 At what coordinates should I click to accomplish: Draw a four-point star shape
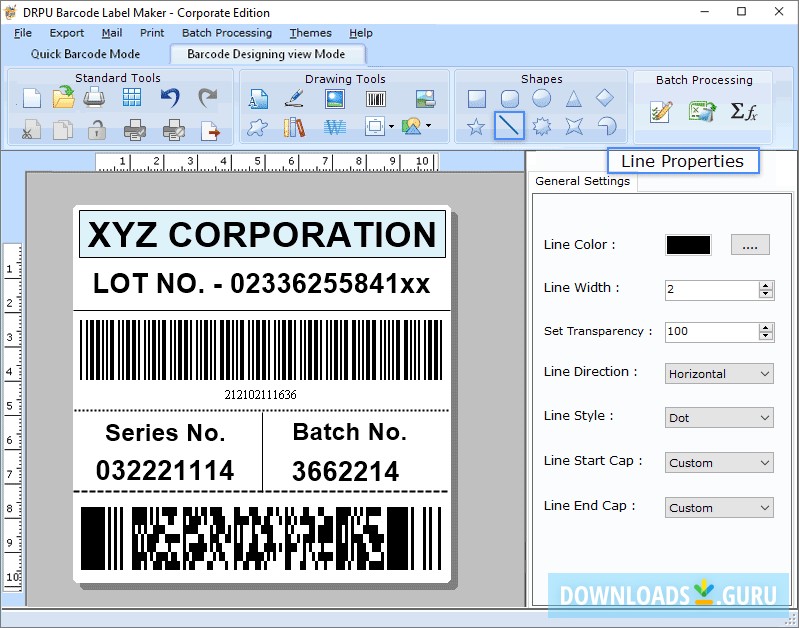tap(574, 126)
